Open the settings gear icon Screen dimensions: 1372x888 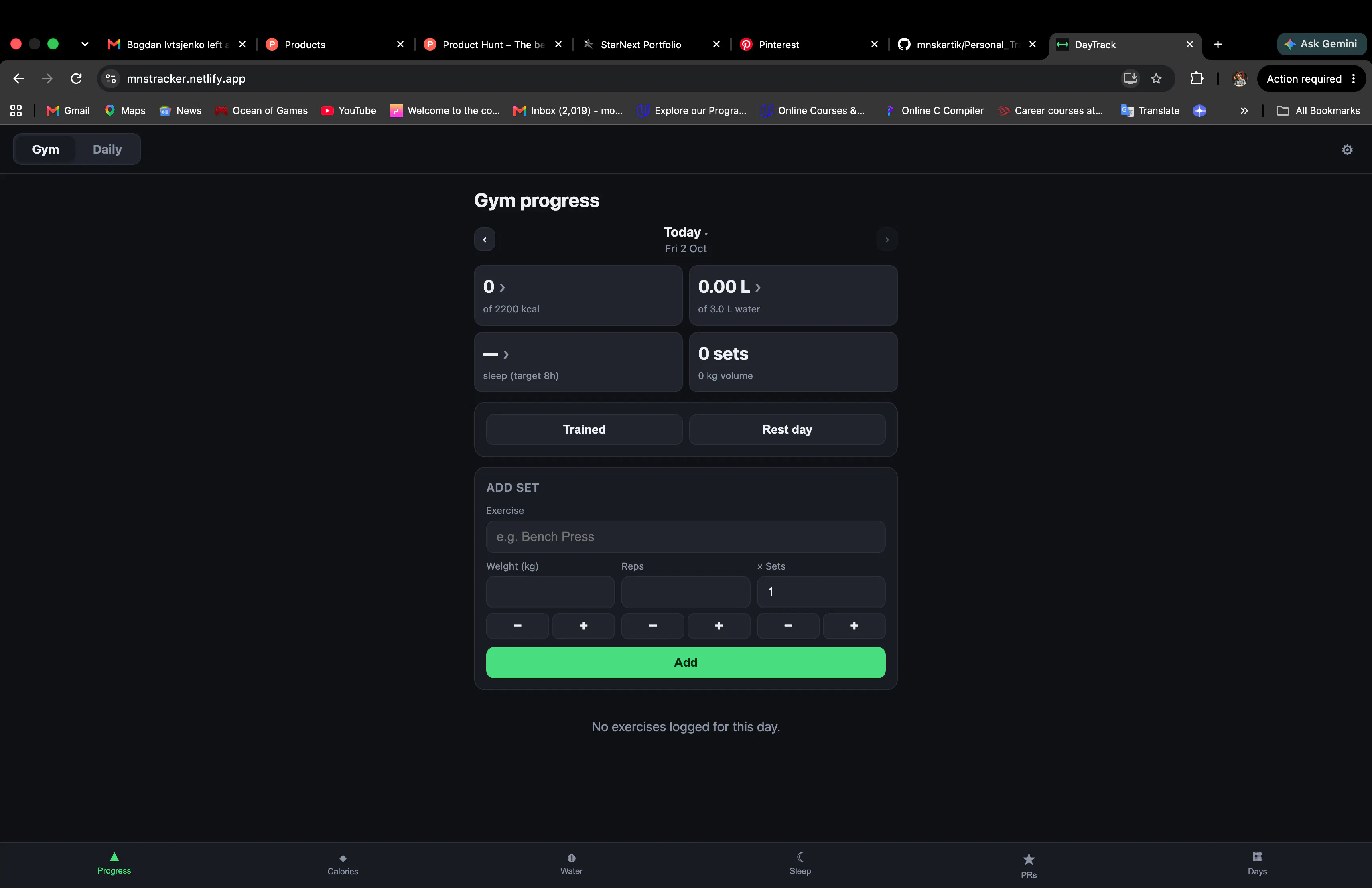click(1347, 150)
